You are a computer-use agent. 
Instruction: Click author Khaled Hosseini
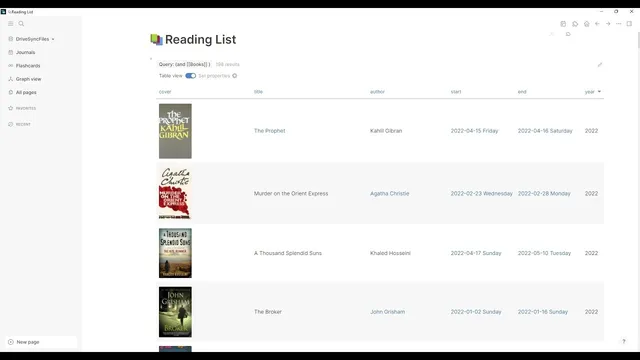coord(390,253)
